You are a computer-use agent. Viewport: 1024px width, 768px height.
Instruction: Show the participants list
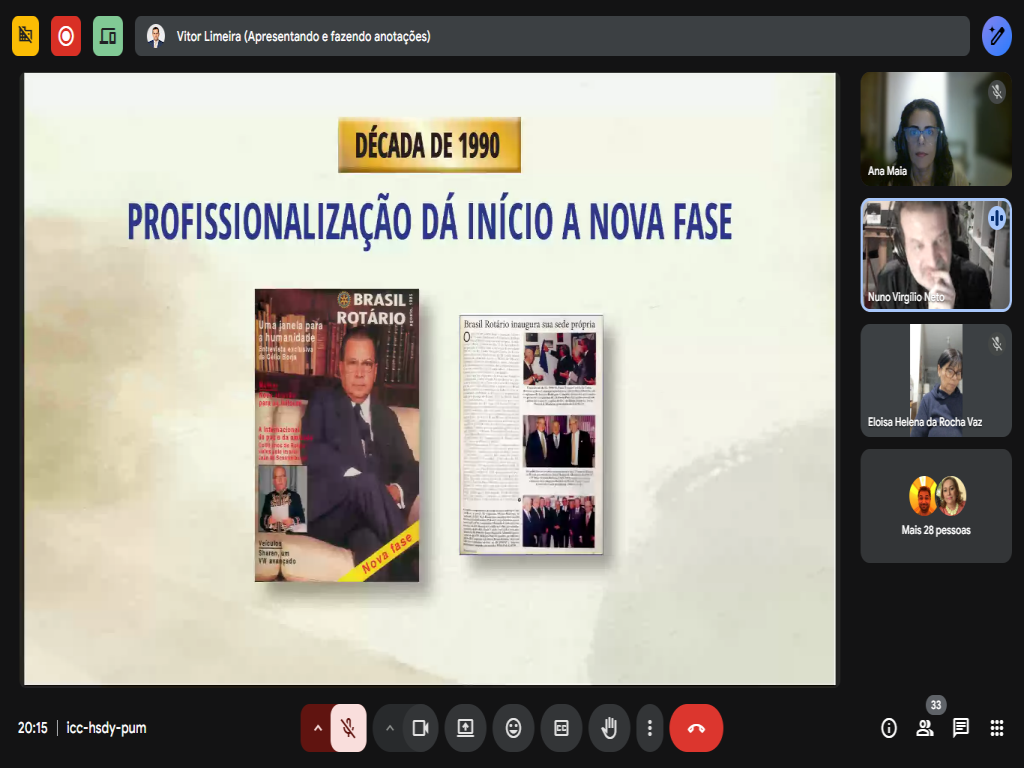[x=925, y=728]
